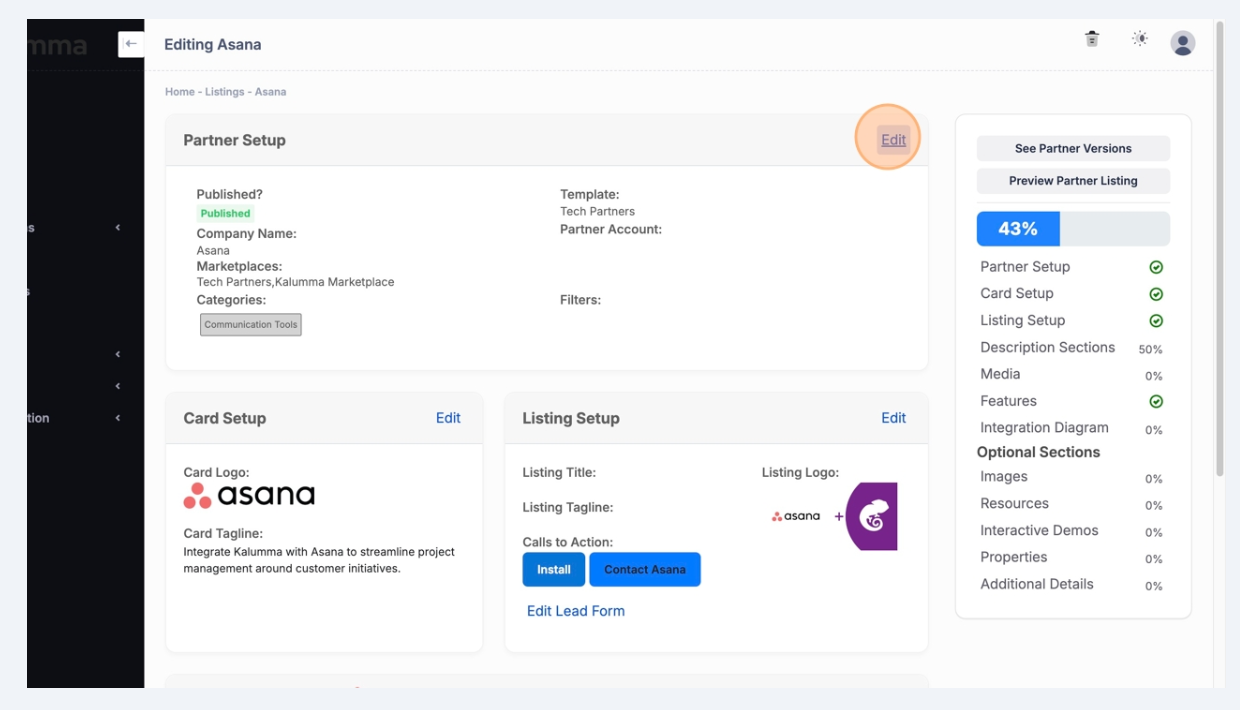Edit the Partner Setup section
This screenshot has width=1240, height=710.
pos(893,140)
